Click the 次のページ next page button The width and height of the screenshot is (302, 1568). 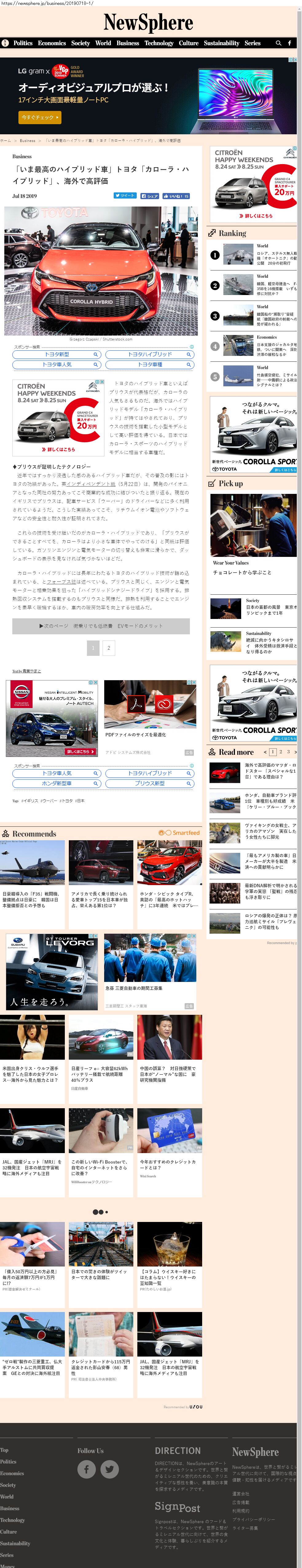(x=101, y=626)
